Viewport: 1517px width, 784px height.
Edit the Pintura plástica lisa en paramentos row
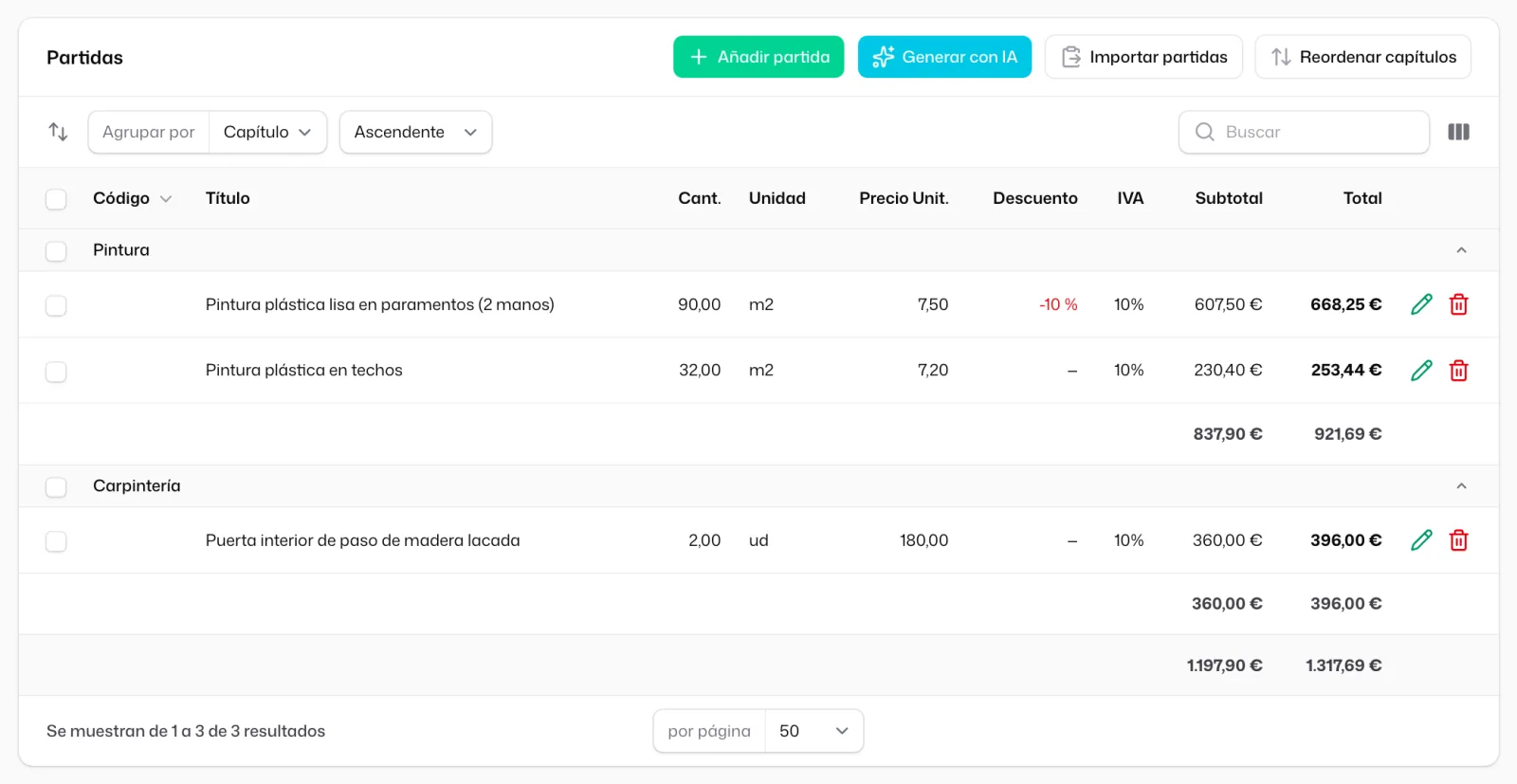pyautogui.click(x=1421, y=304)
